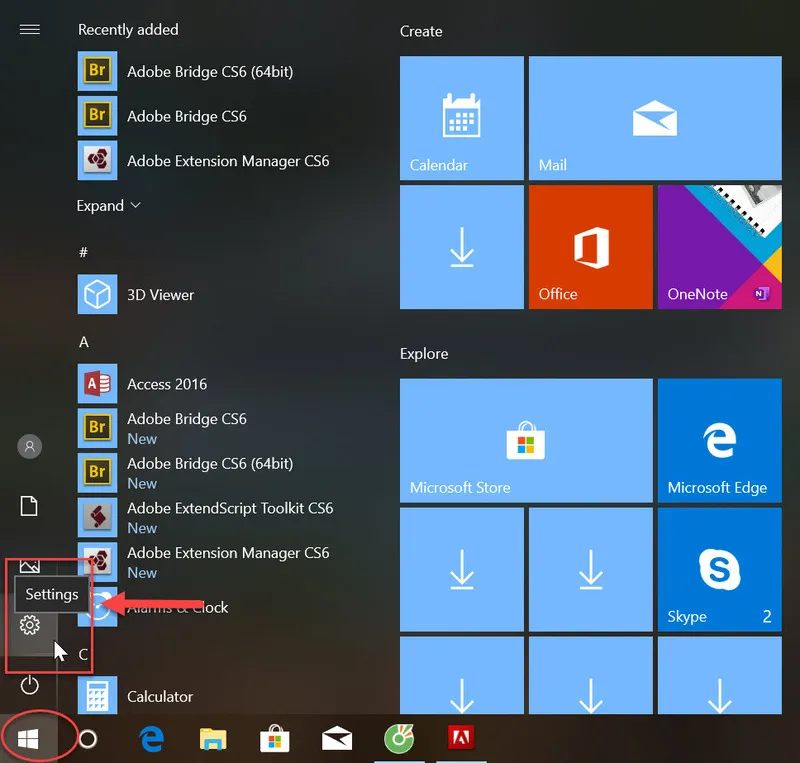Launch the Adobe app from the taskbar
This screenshot has width=800, height=763.
(460, 737)
